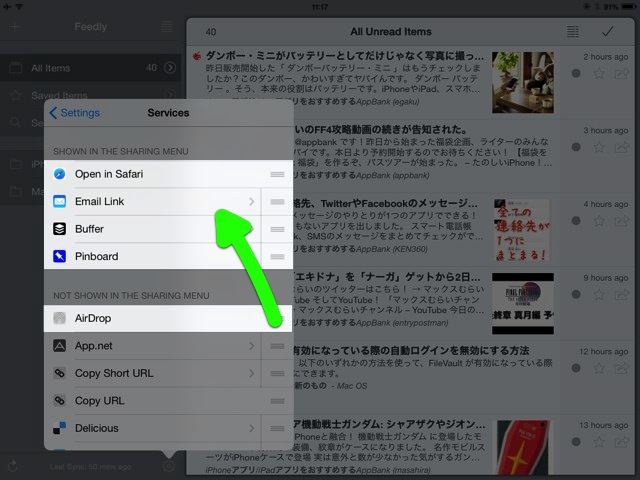The image size is (640, 480).
Task: Star the 12 hours ago article
Action: pyautogui.click(x=599, y=368)
